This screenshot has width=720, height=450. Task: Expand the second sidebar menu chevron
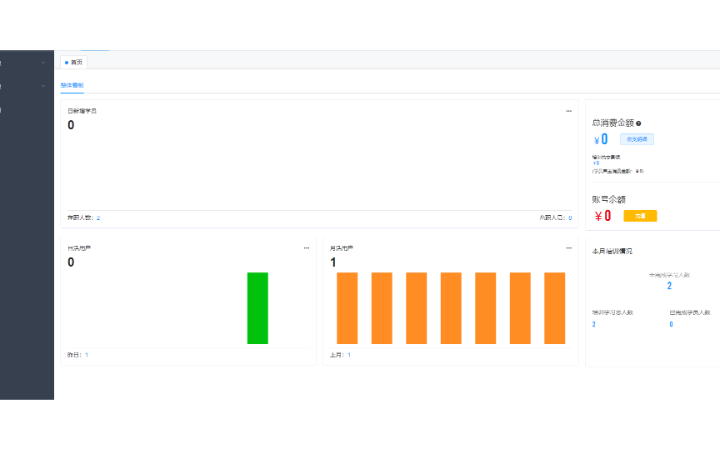click(43, 86)
